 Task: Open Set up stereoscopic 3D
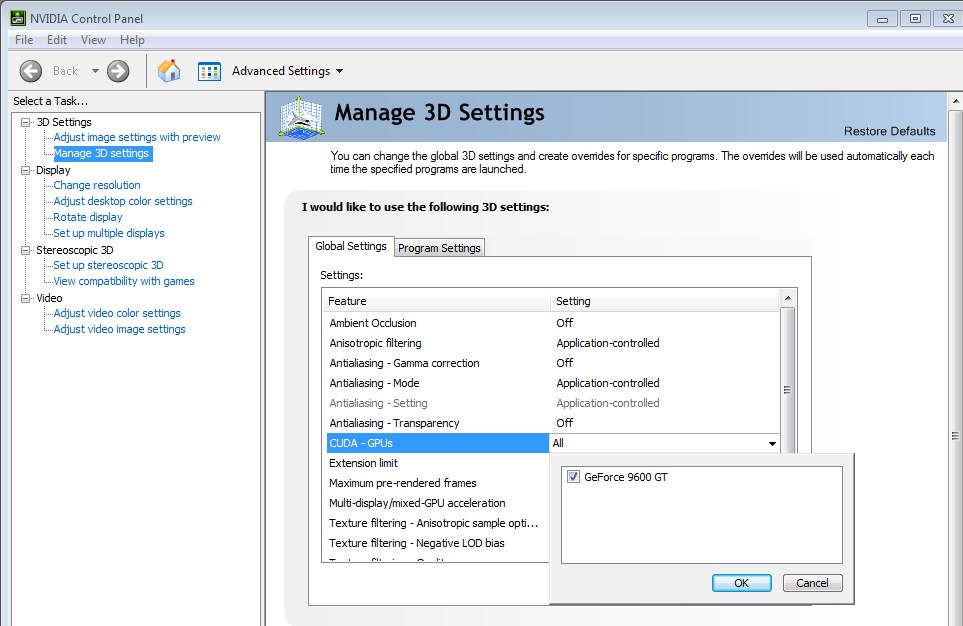click(x=108, y=265)
